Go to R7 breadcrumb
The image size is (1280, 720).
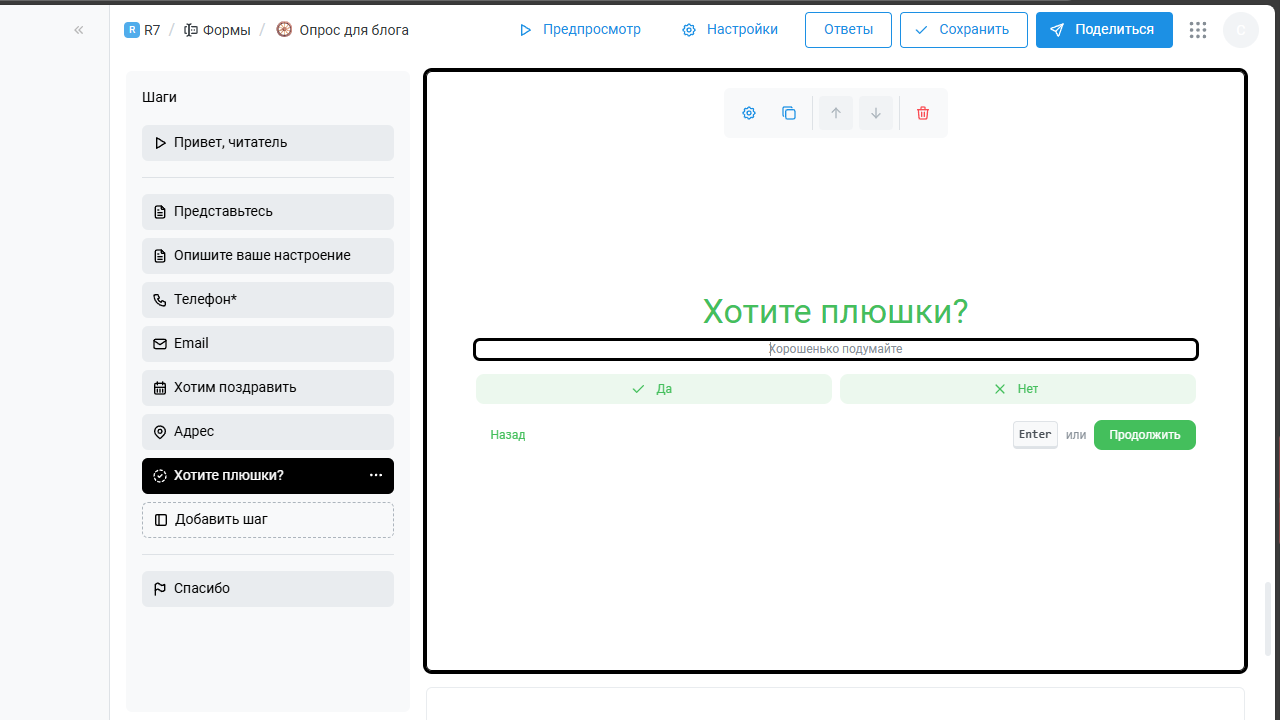[152, 30]
